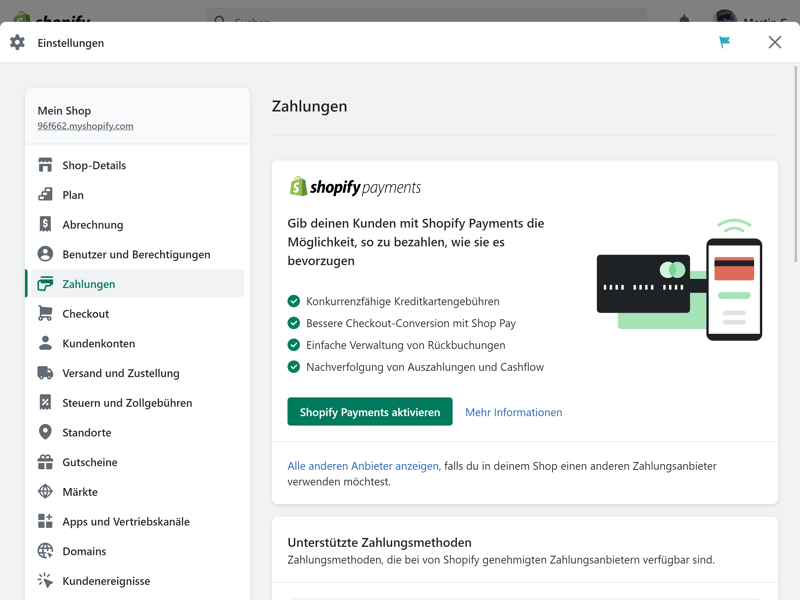Click the flag icon in header
This screenshot has height=600, width=800.
724,42
